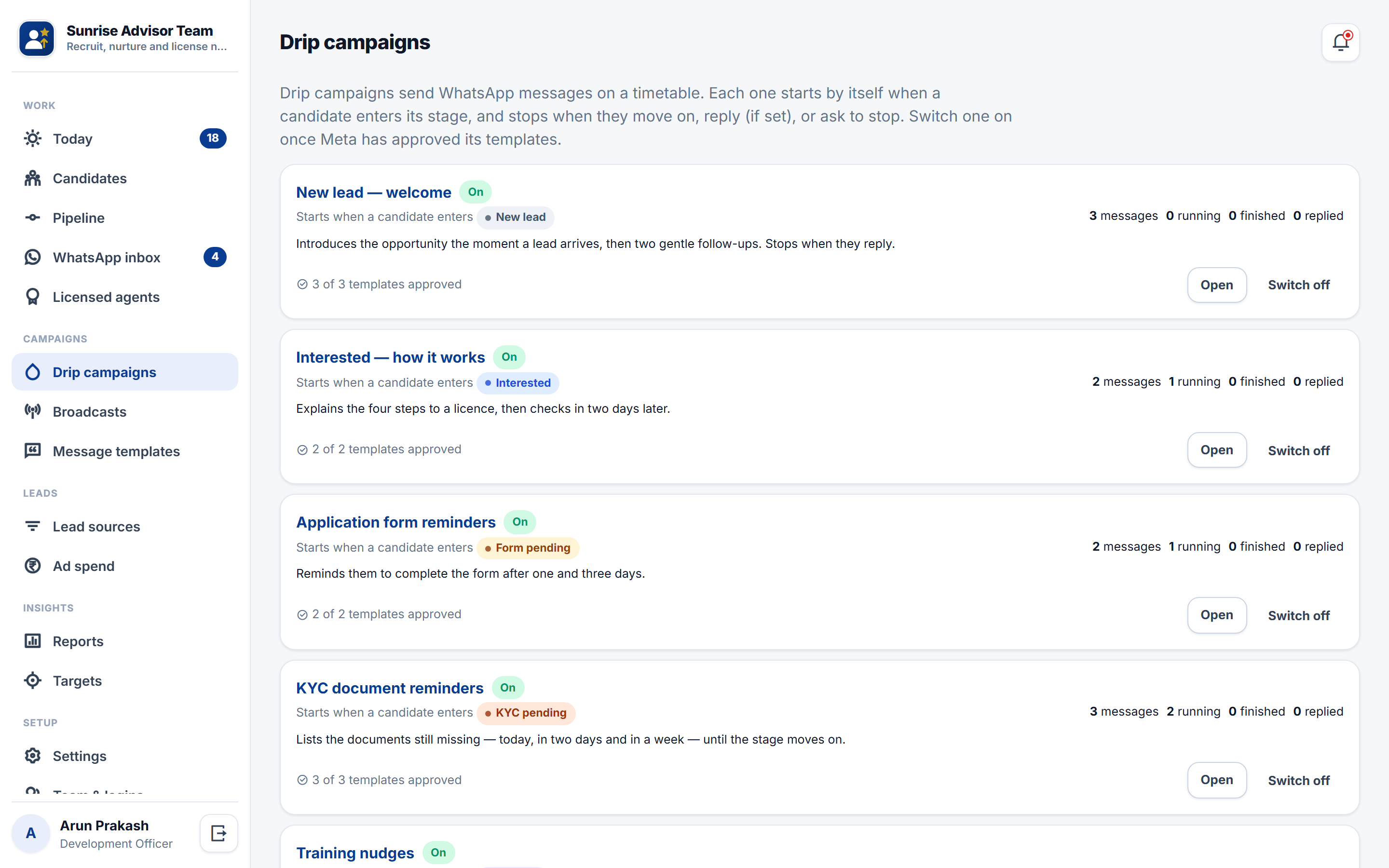Click New lead — welcome title link
The width and height of the screenshot is (1389, 868).
point(374,192)
